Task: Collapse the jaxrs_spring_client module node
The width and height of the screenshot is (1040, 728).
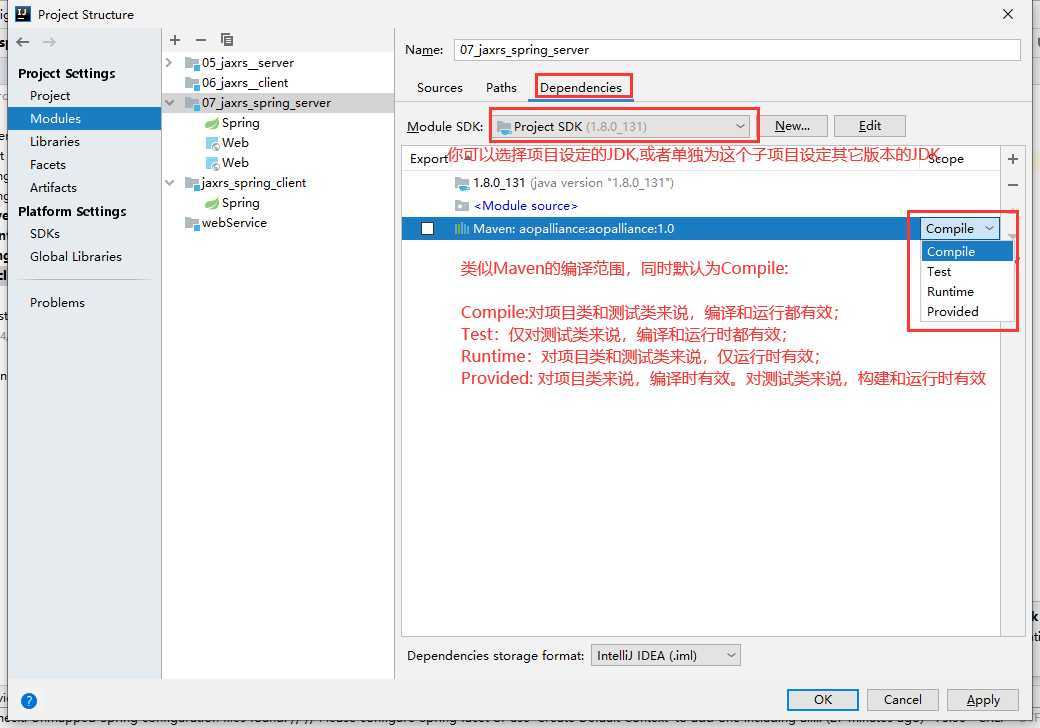Action: 170,182
